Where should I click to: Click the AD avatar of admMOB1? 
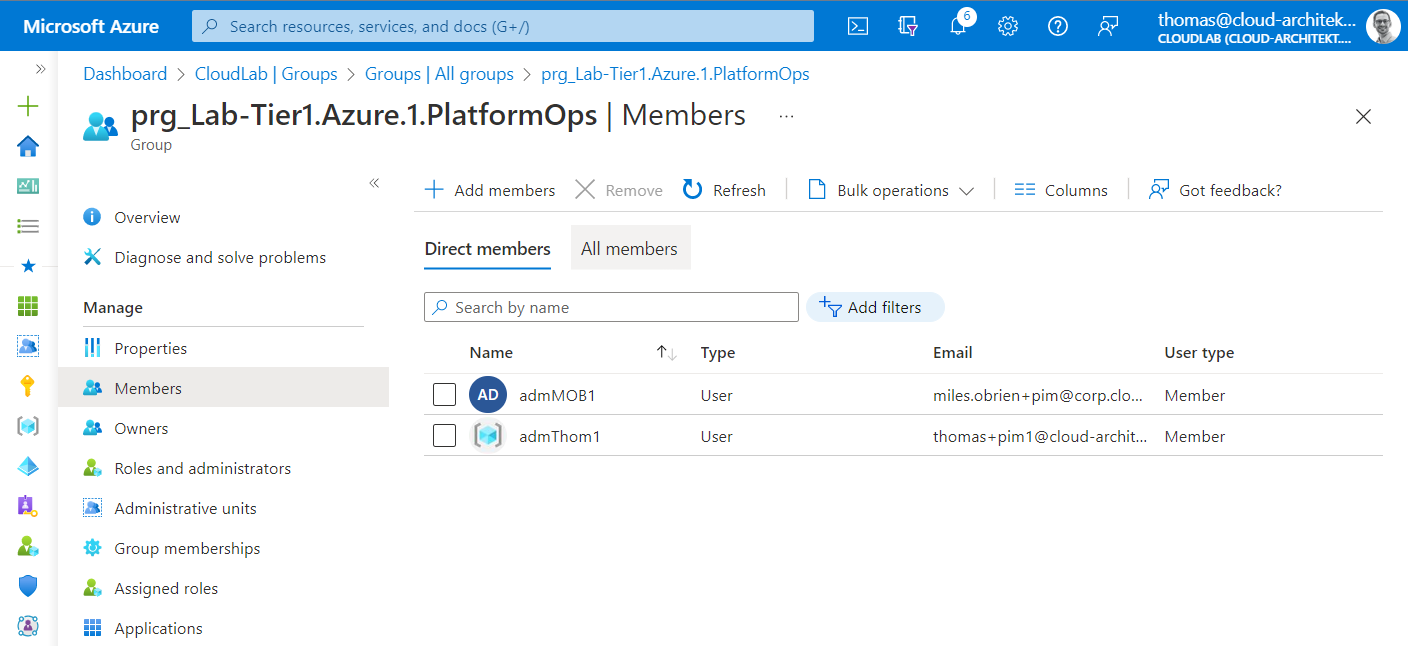[488, 395]
